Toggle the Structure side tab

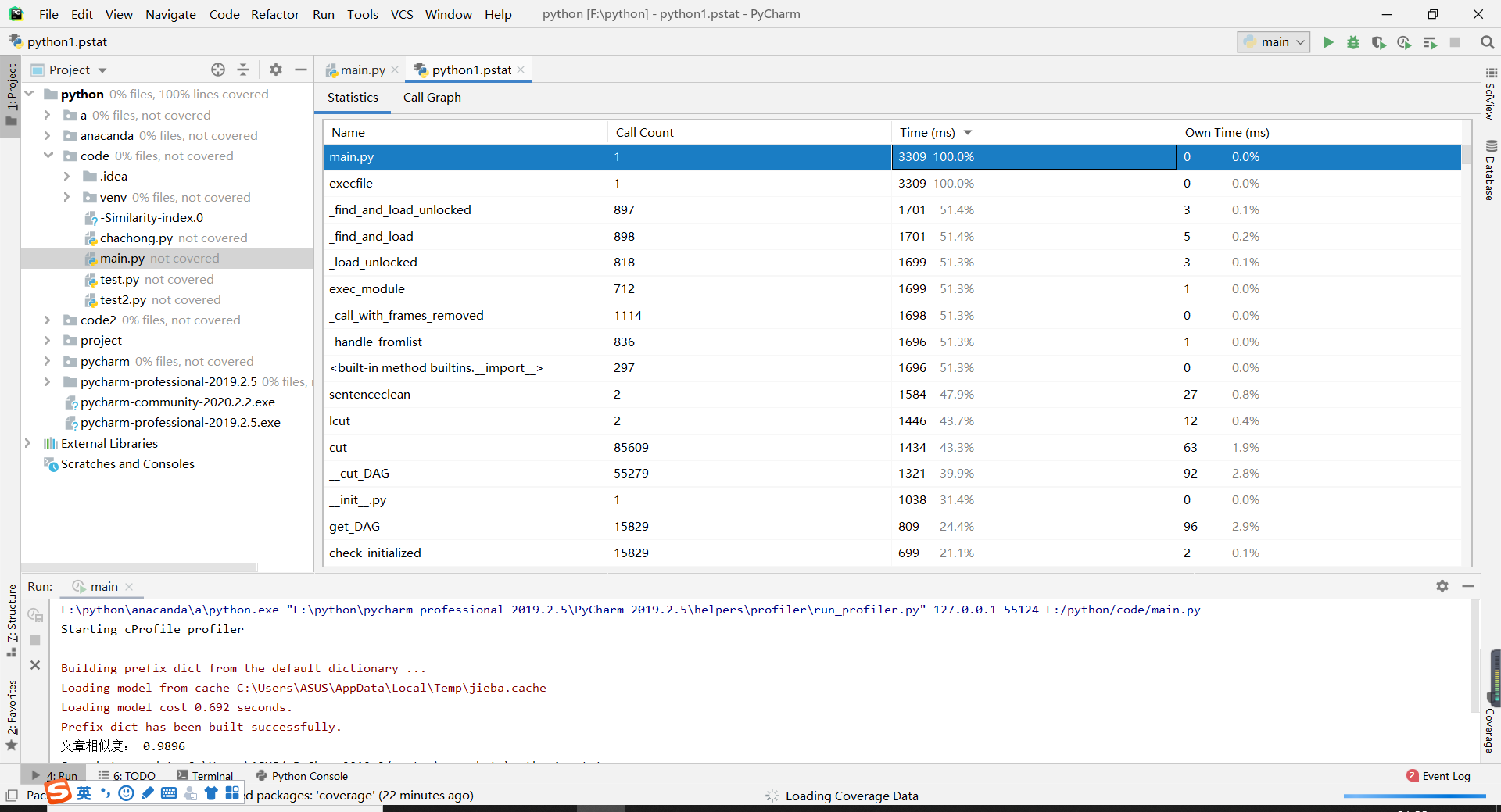coord(11,620)
